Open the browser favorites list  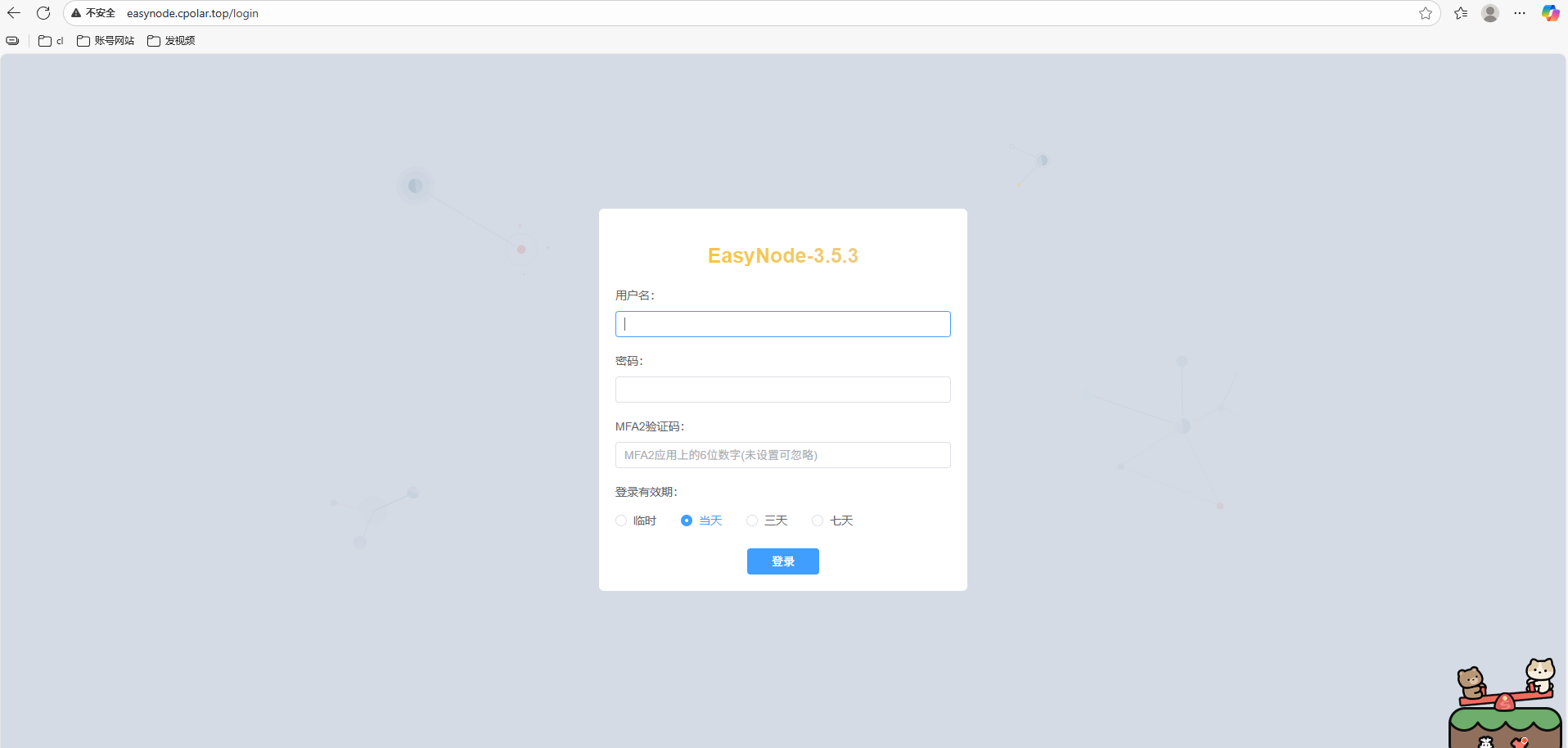coord(1461,13)
